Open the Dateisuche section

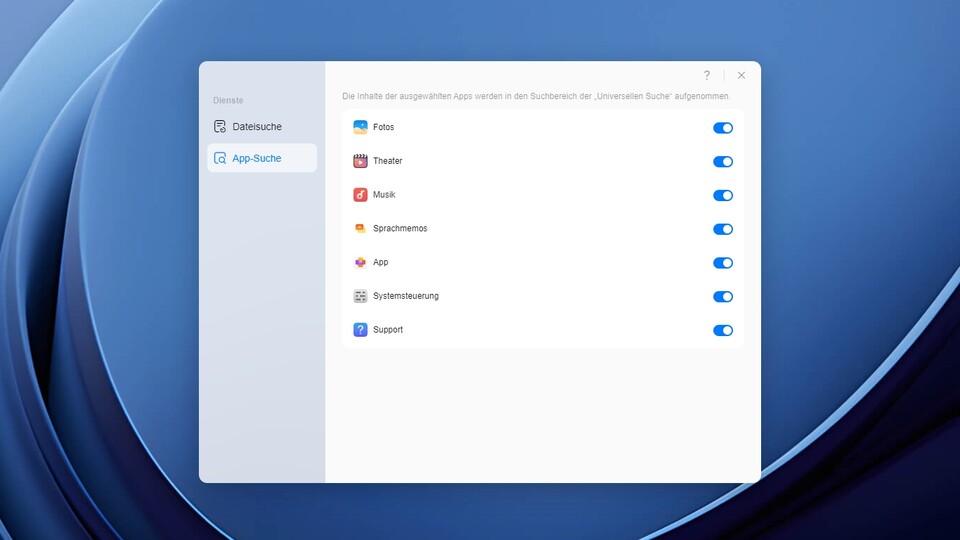pyautogui.click(x=256, y=127)
